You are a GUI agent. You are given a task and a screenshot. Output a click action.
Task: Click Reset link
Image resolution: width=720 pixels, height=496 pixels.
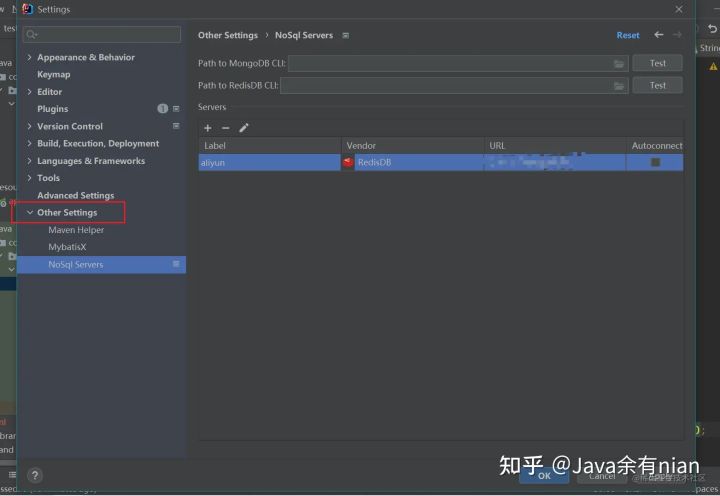click(628, 35)
